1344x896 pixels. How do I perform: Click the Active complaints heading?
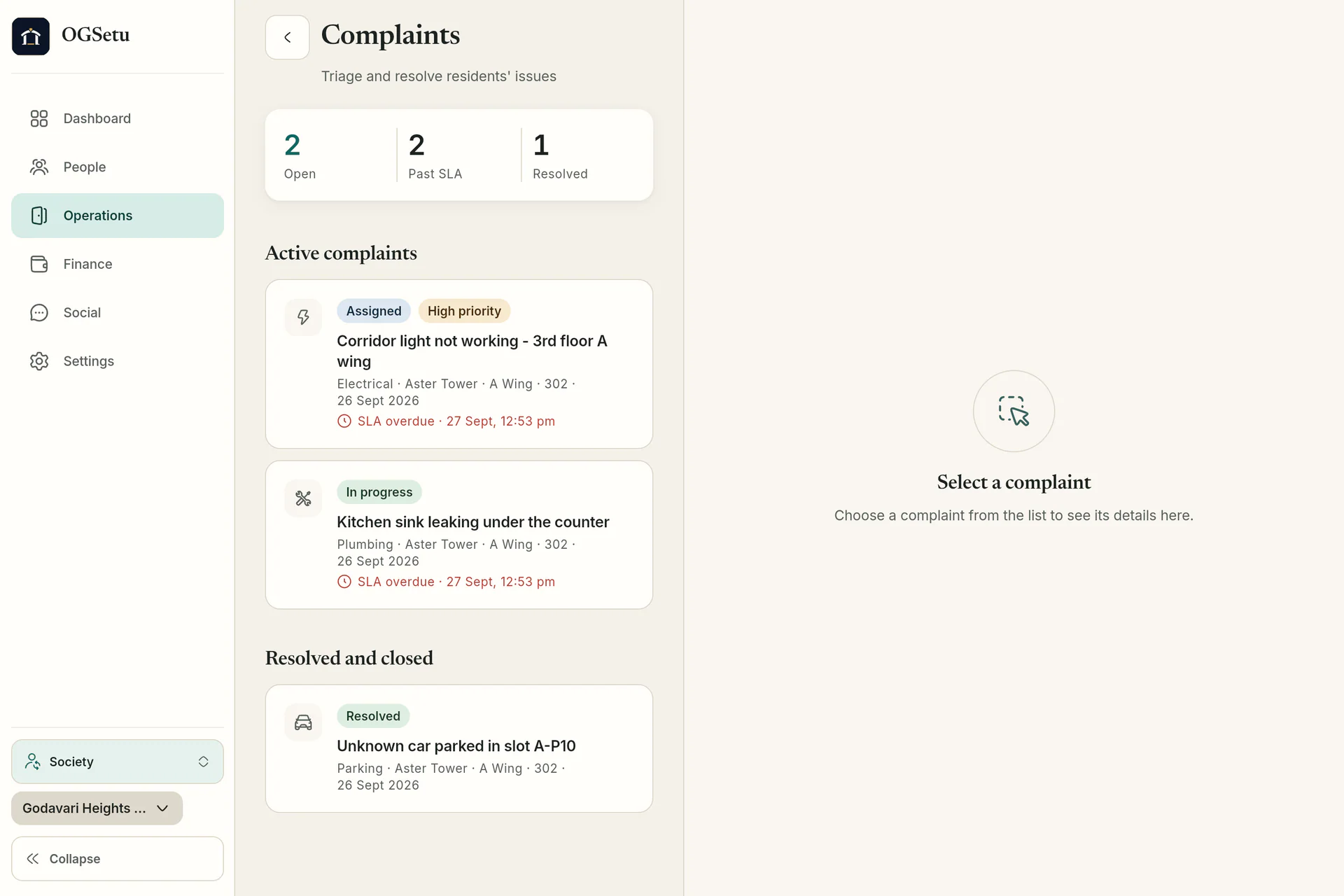(341, 253)
